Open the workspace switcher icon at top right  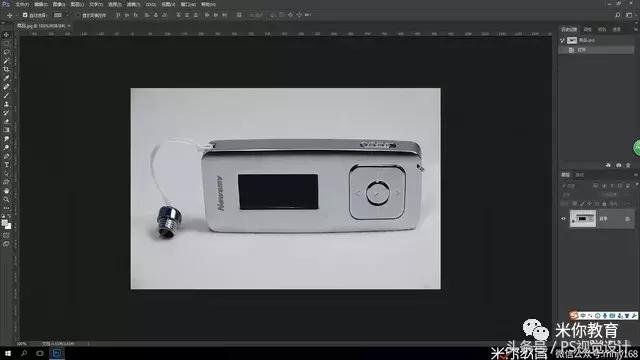[x=629, y=15]
